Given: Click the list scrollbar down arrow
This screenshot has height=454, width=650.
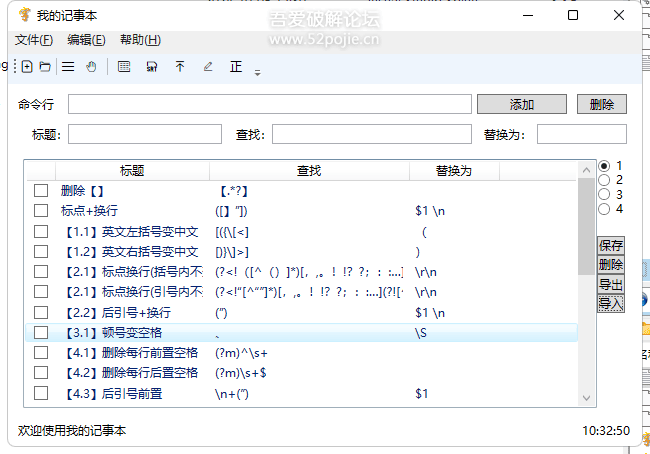Looking at the screenshot, I should [x=586, y=398].
